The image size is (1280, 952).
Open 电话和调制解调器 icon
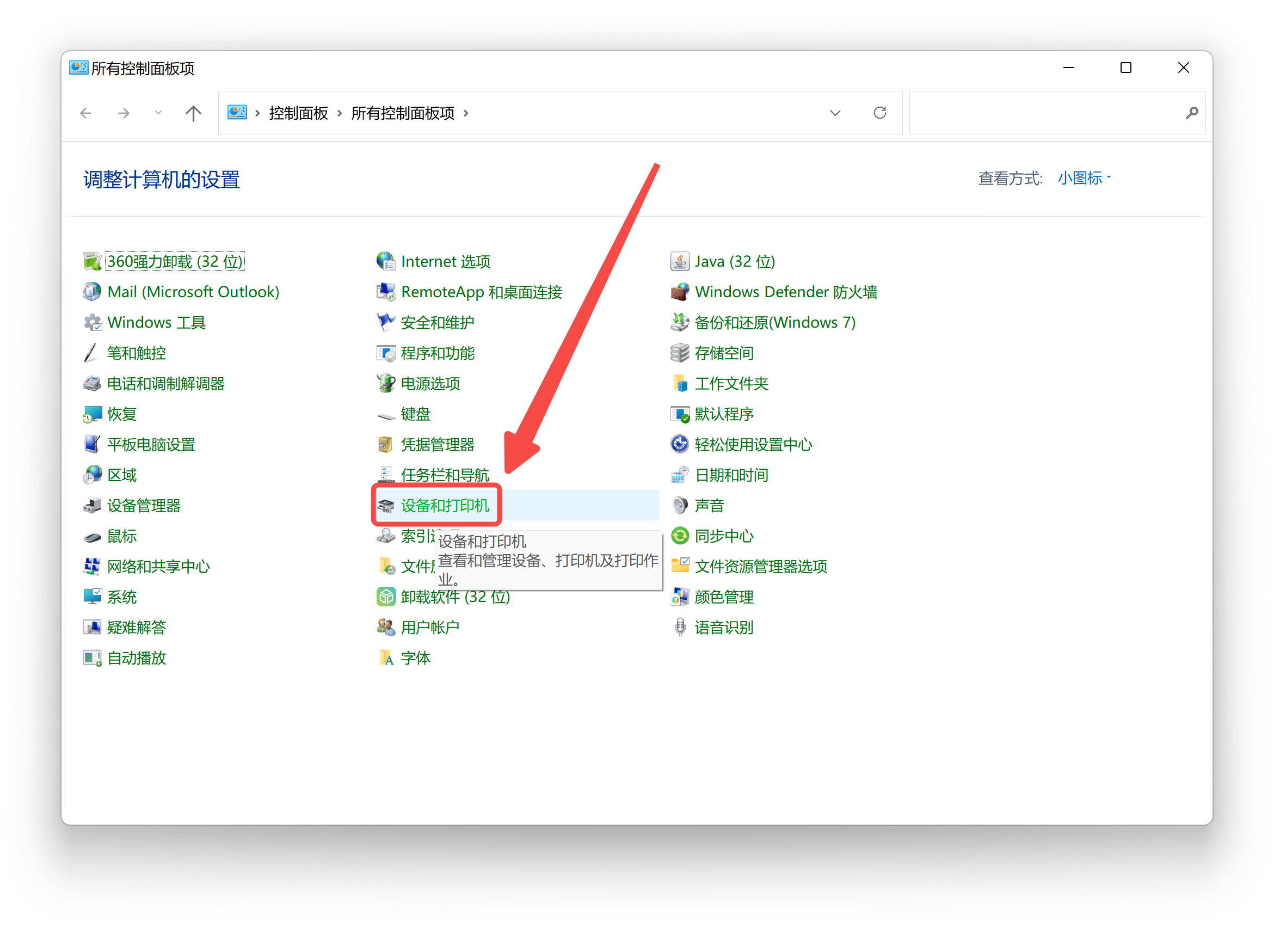pyautogui.click(x=92, y=384)
